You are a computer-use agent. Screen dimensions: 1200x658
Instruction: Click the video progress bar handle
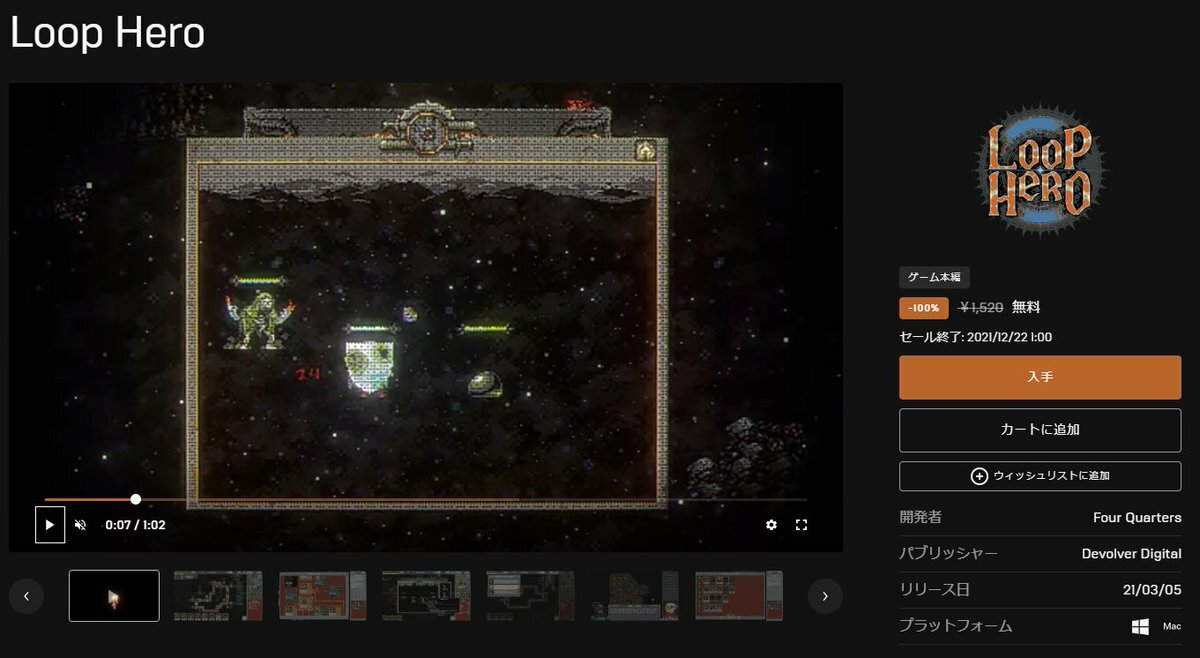click(136, 499)
